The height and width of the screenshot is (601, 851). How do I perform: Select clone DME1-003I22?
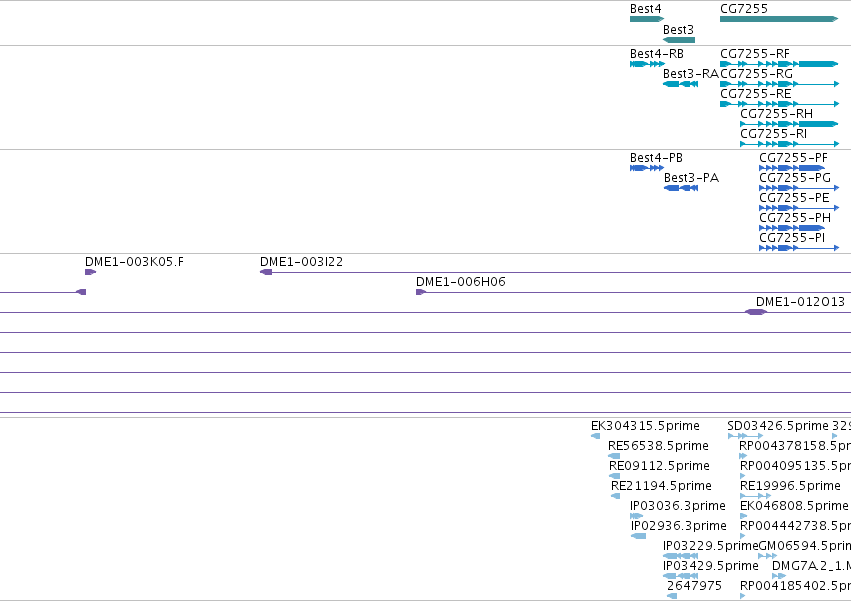(301, 262)
